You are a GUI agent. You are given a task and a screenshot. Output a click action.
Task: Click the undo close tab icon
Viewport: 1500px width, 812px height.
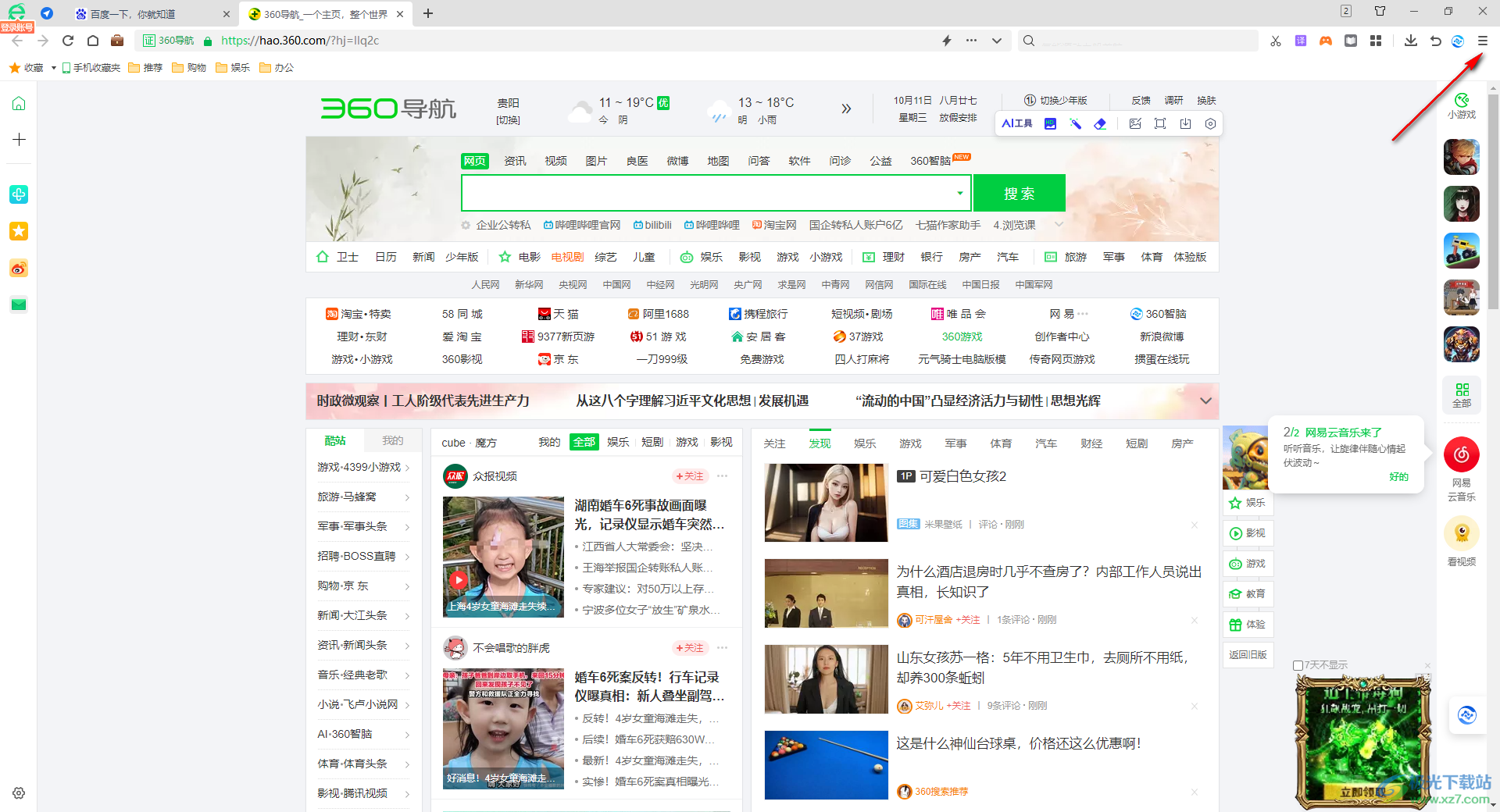coord(1435,41)
